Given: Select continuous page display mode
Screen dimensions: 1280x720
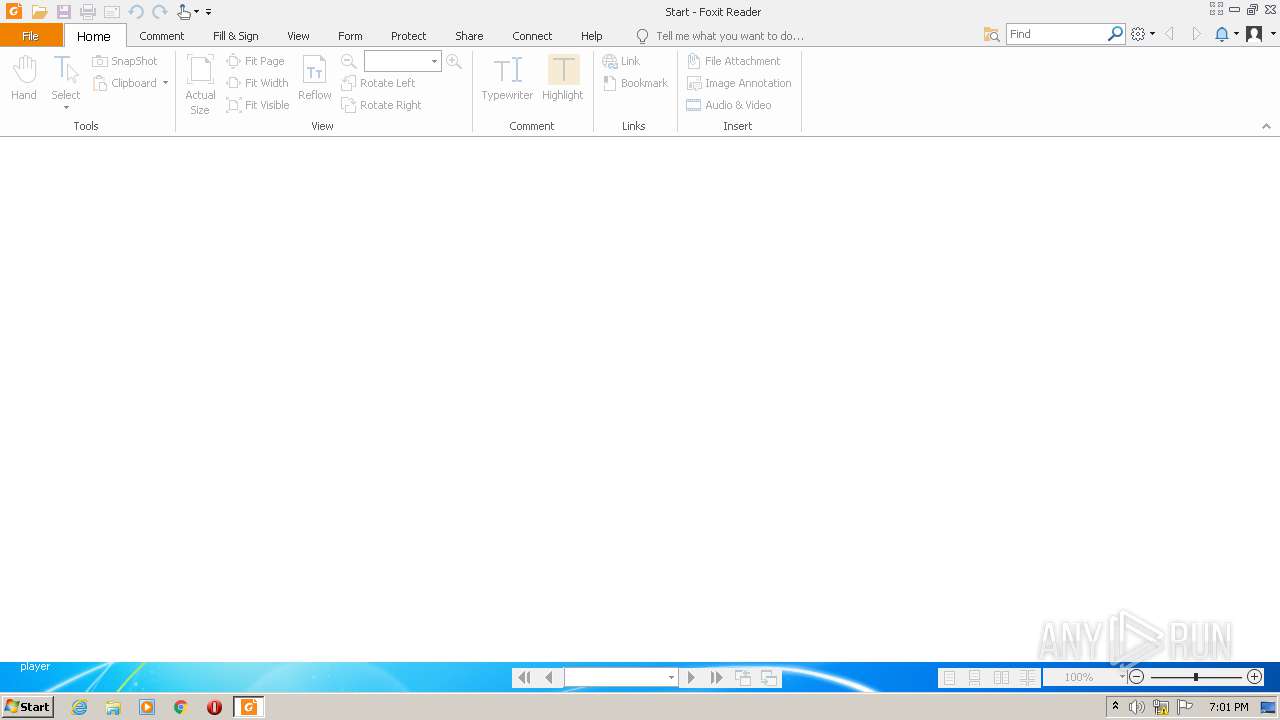Looking at the screenshot, I should click(975, 678).
